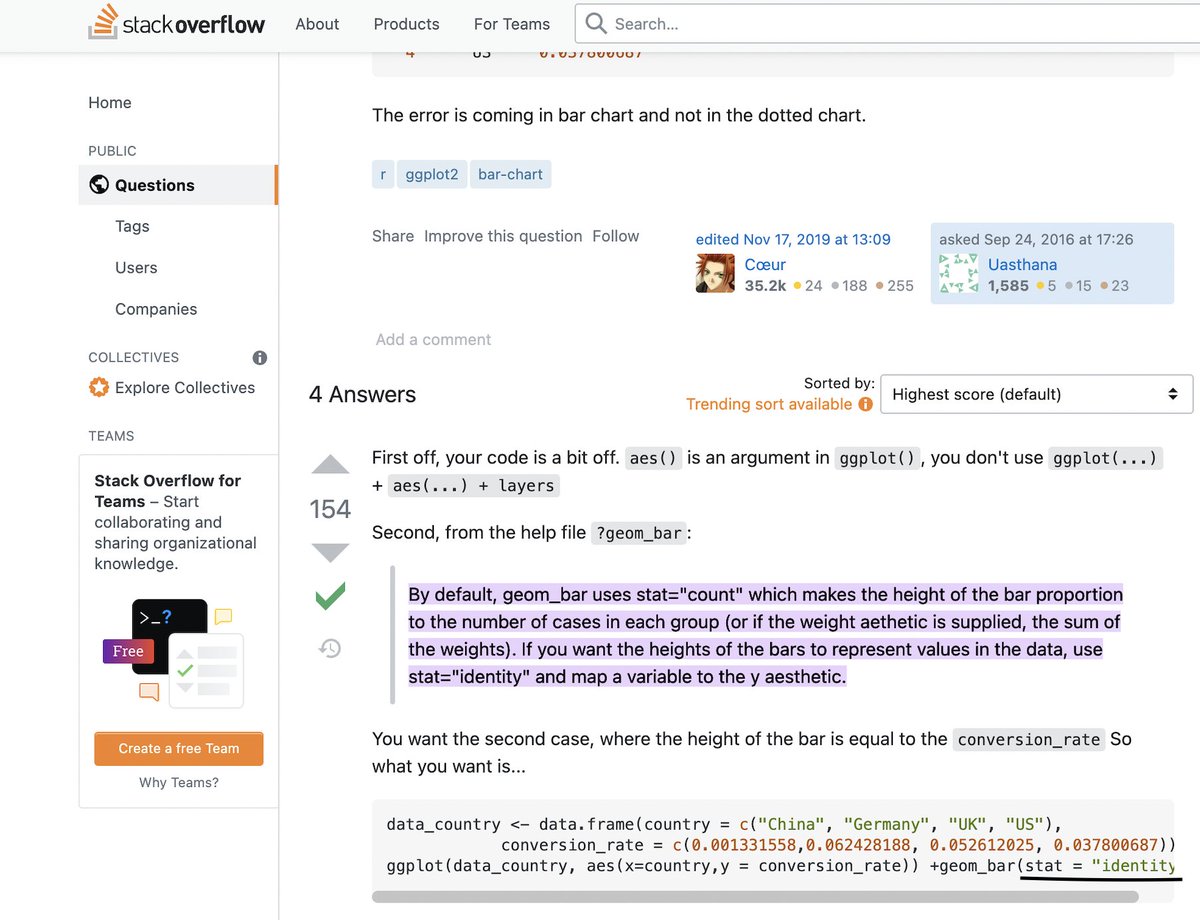Click the search magnifier icon
Viewport: 1200px width, 920px height.
coord(595,23)
